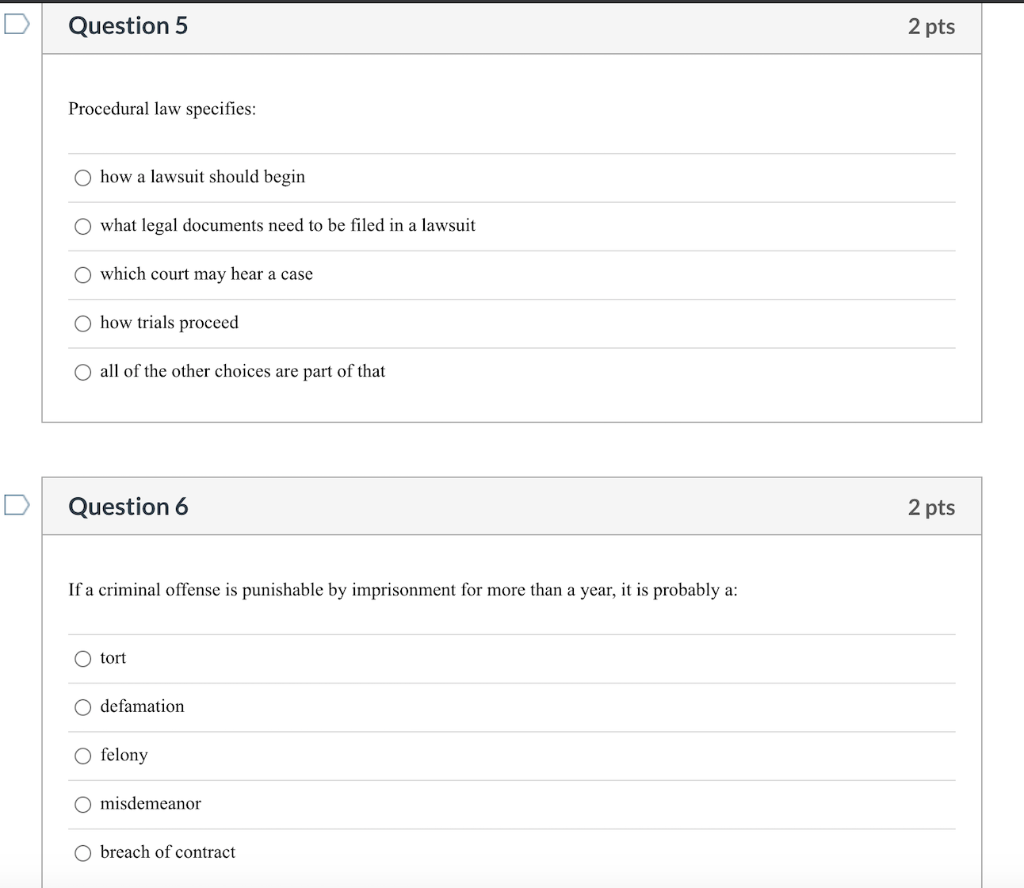The width and height of the screenshot is (1024, 888).
Task: Pick 'felony' in Question 6
Action: coord(82,756)
